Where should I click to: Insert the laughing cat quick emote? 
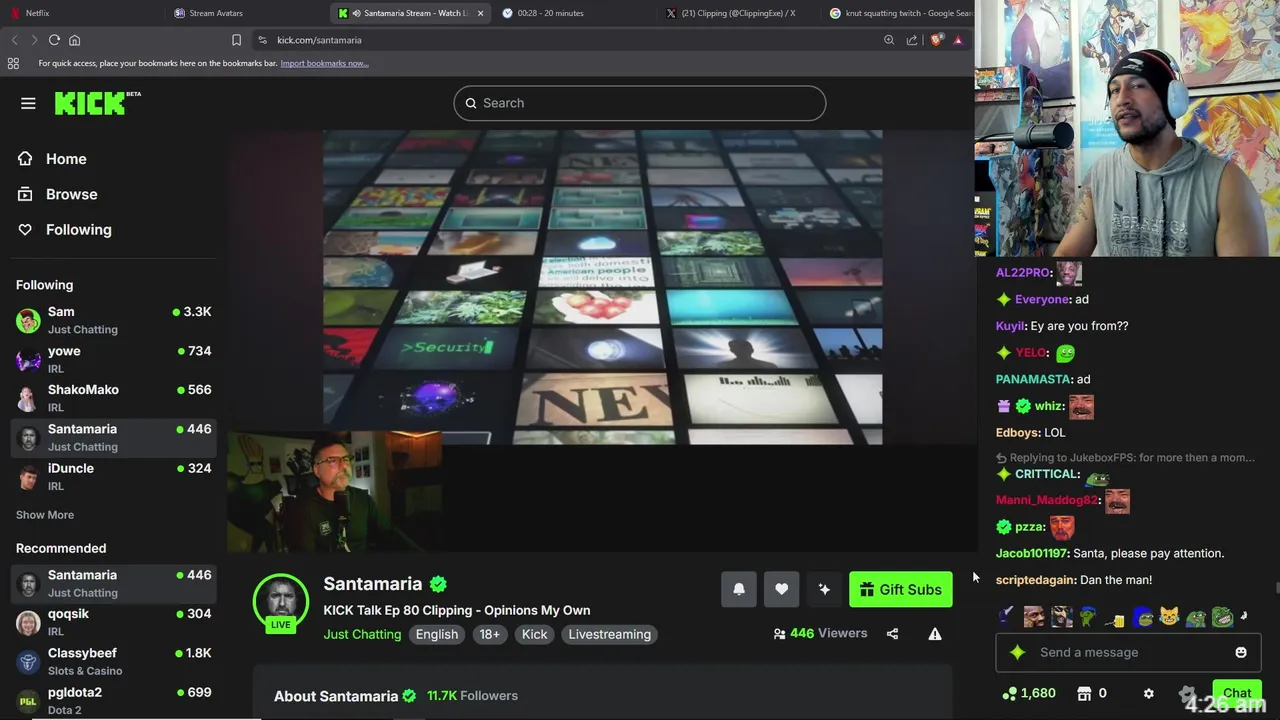[x=1169, y=617]
